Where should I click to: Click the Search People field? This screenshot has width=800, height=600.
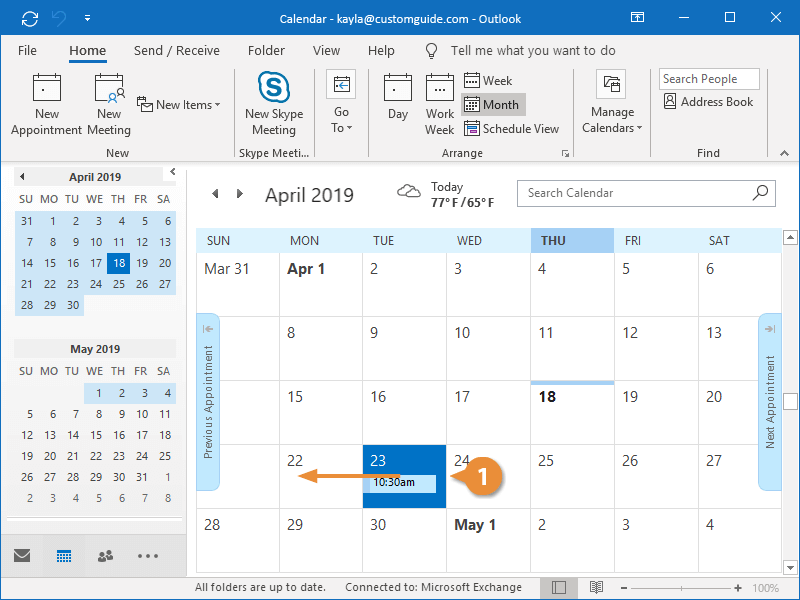[x=709, y=79]
